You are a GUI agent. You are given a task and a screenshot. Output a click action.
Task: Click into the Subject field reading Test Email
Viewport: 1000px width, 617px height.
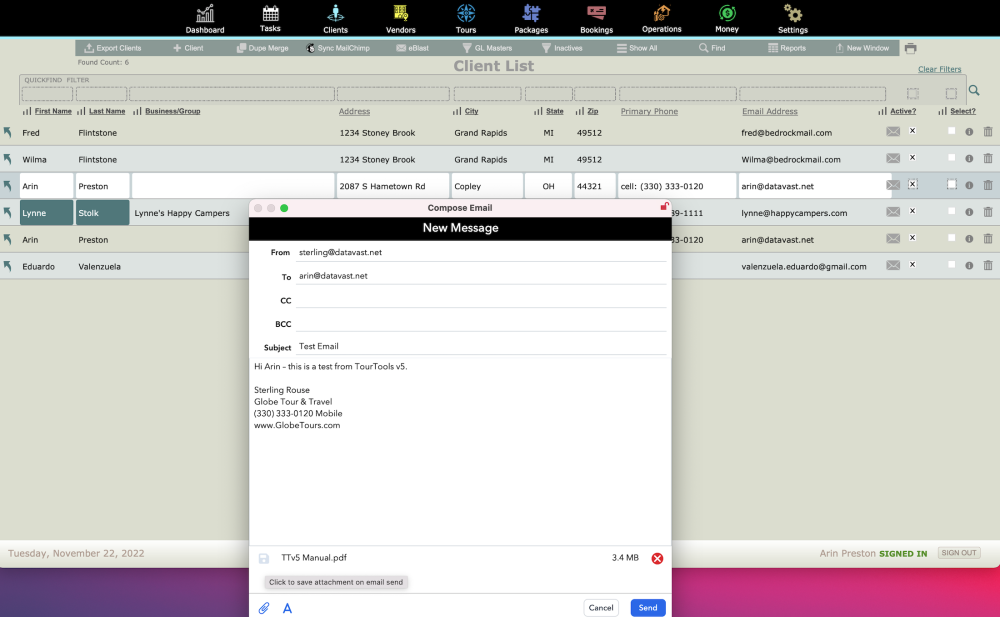pos(481,346)
